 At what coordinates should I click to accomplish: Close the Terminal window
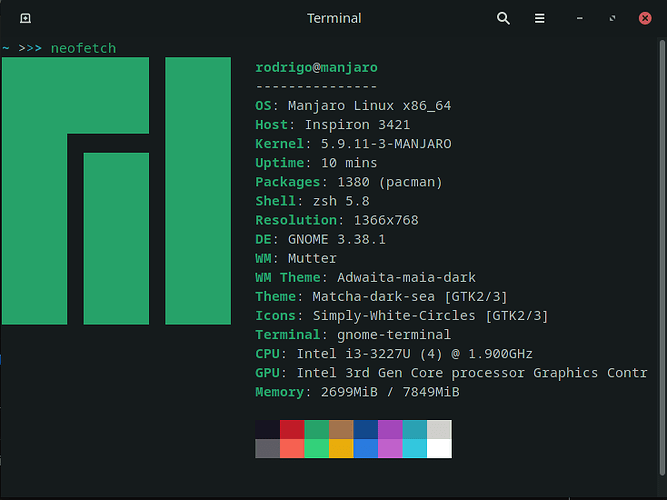click(645, 18)
